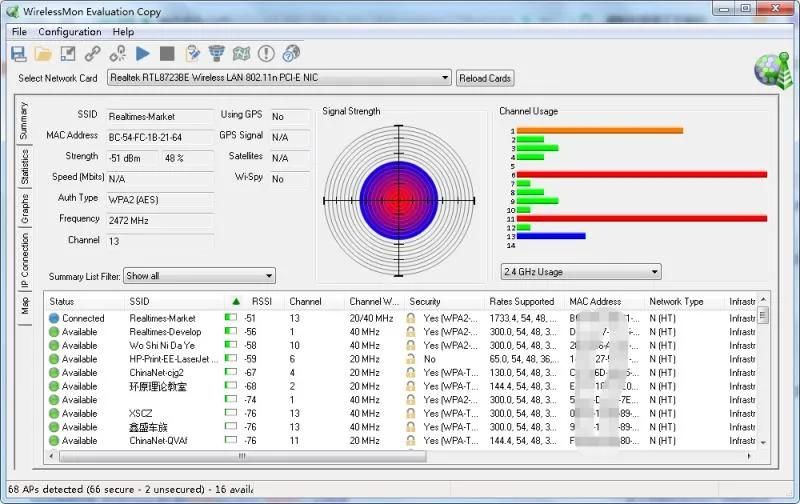The width and height of the screenshot is (800, 504).
Task: Click the connect chain link icon
Action: [92, 54]
